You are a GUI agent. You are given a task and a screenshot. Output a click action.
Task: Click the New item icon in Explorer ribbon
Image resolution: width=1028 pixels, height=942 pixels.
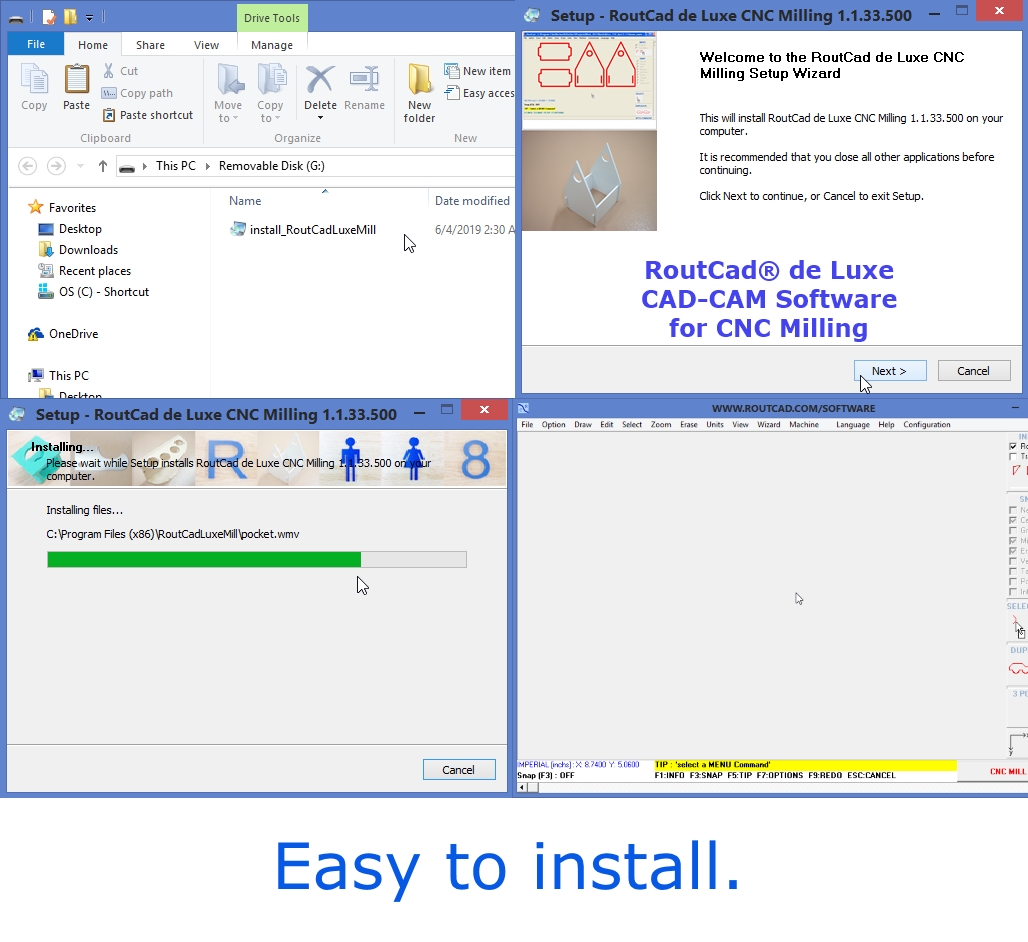[x=451, y=71]
